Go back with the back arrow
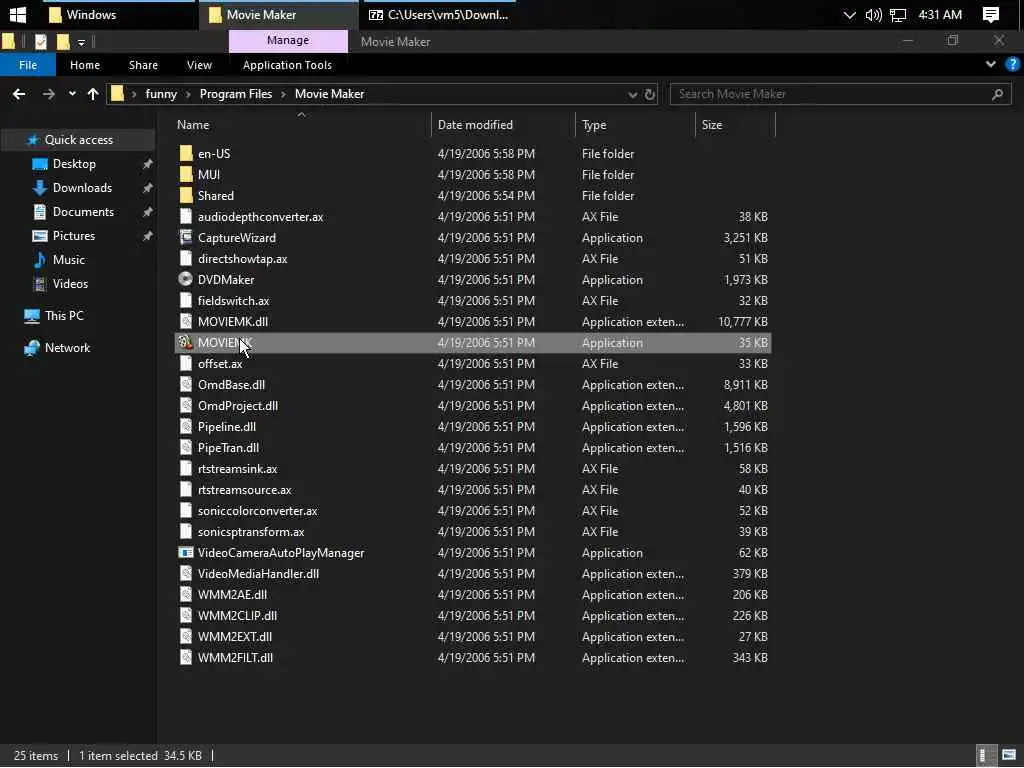The width and height of the screenshot is (1024, 768). point(19,94)
